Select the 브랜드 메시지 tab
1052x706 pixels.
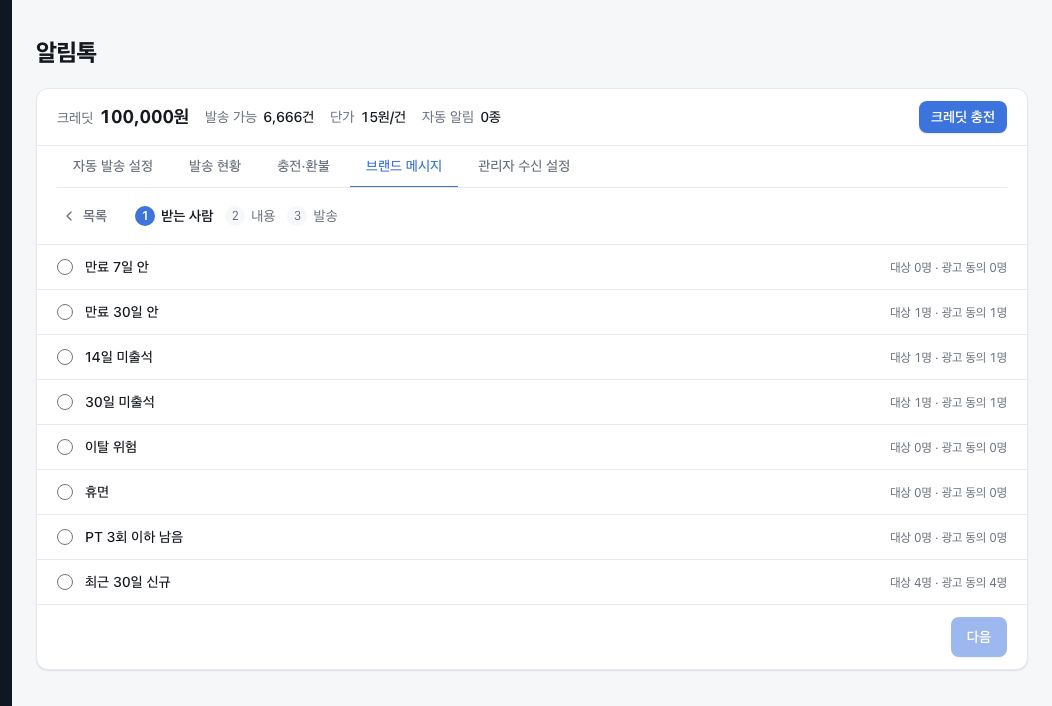coord(404,166)
